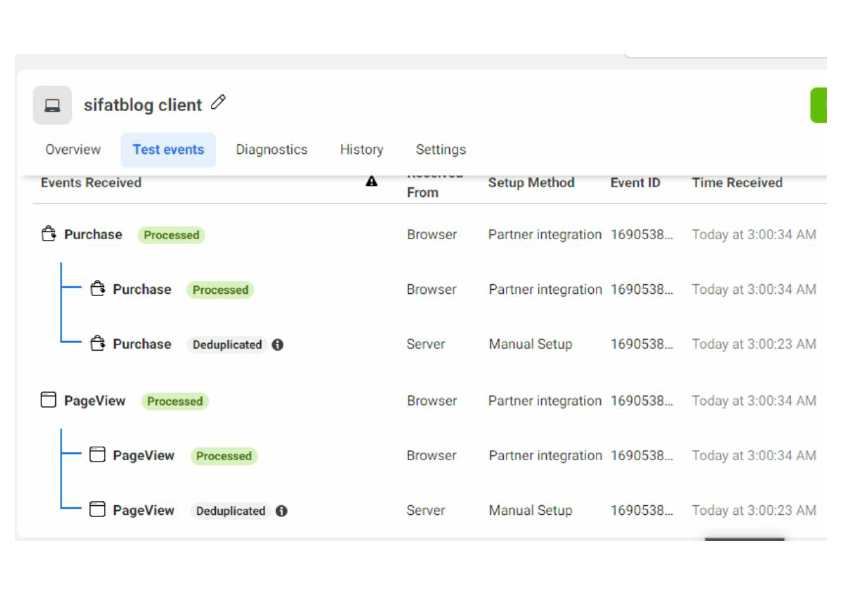Click the page icon on deduplicated PageView row

97,509
